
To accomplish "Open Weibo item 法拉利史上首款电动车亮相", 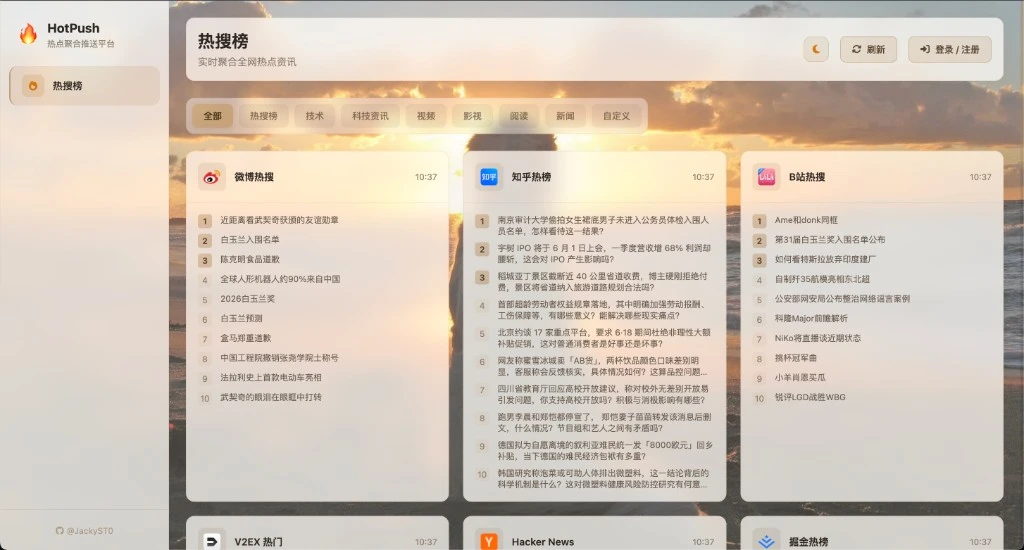I will coord(271,378).
